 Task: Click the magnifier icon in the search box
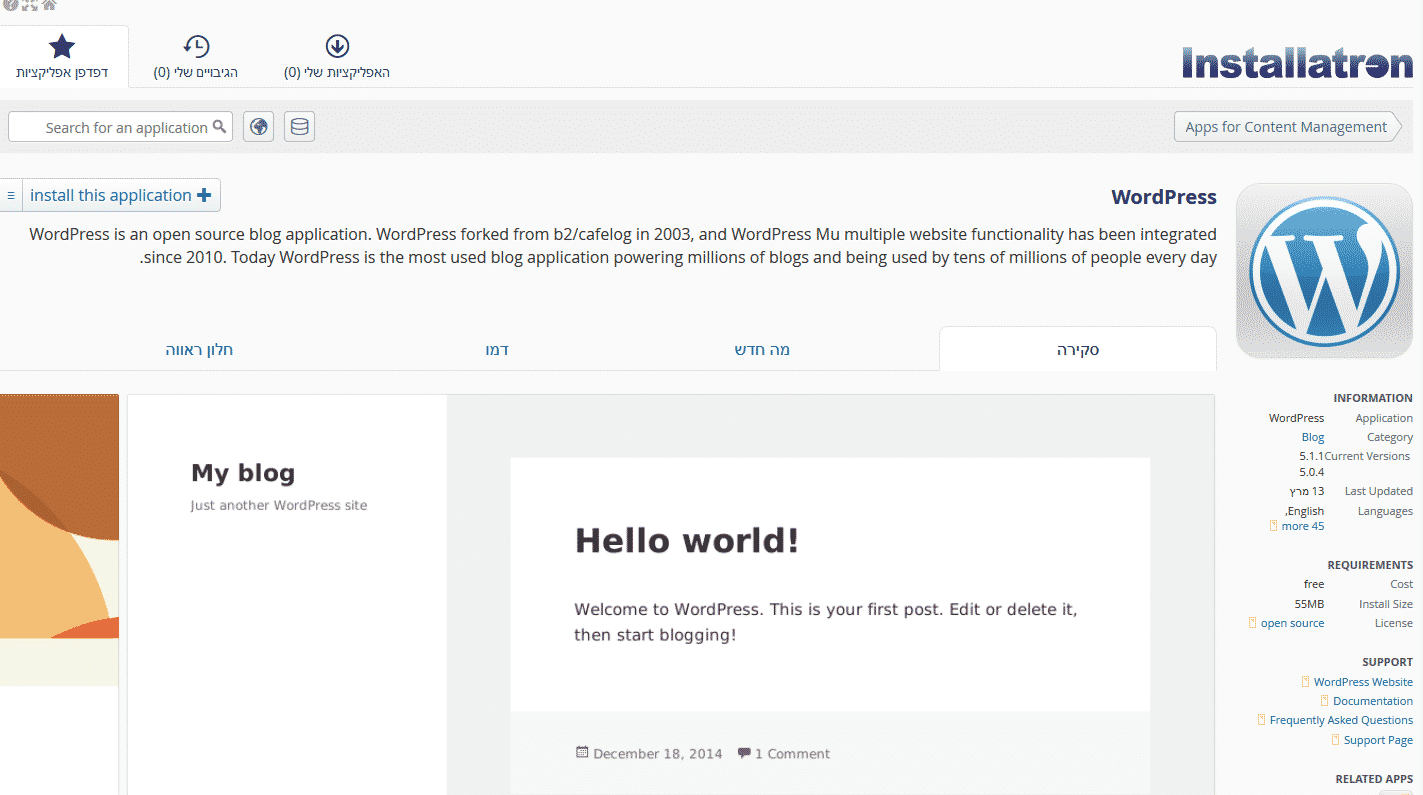[x=219, y=127]
